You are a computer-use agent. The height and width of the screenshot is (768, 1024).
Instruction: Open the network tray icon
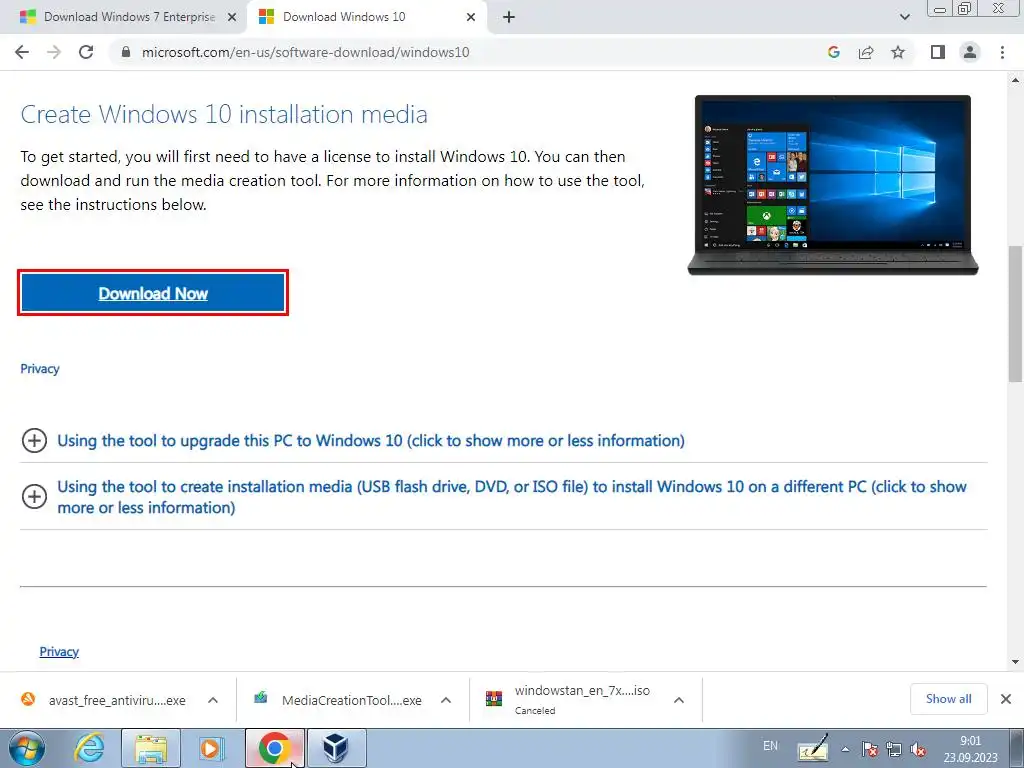click(893, 749)
